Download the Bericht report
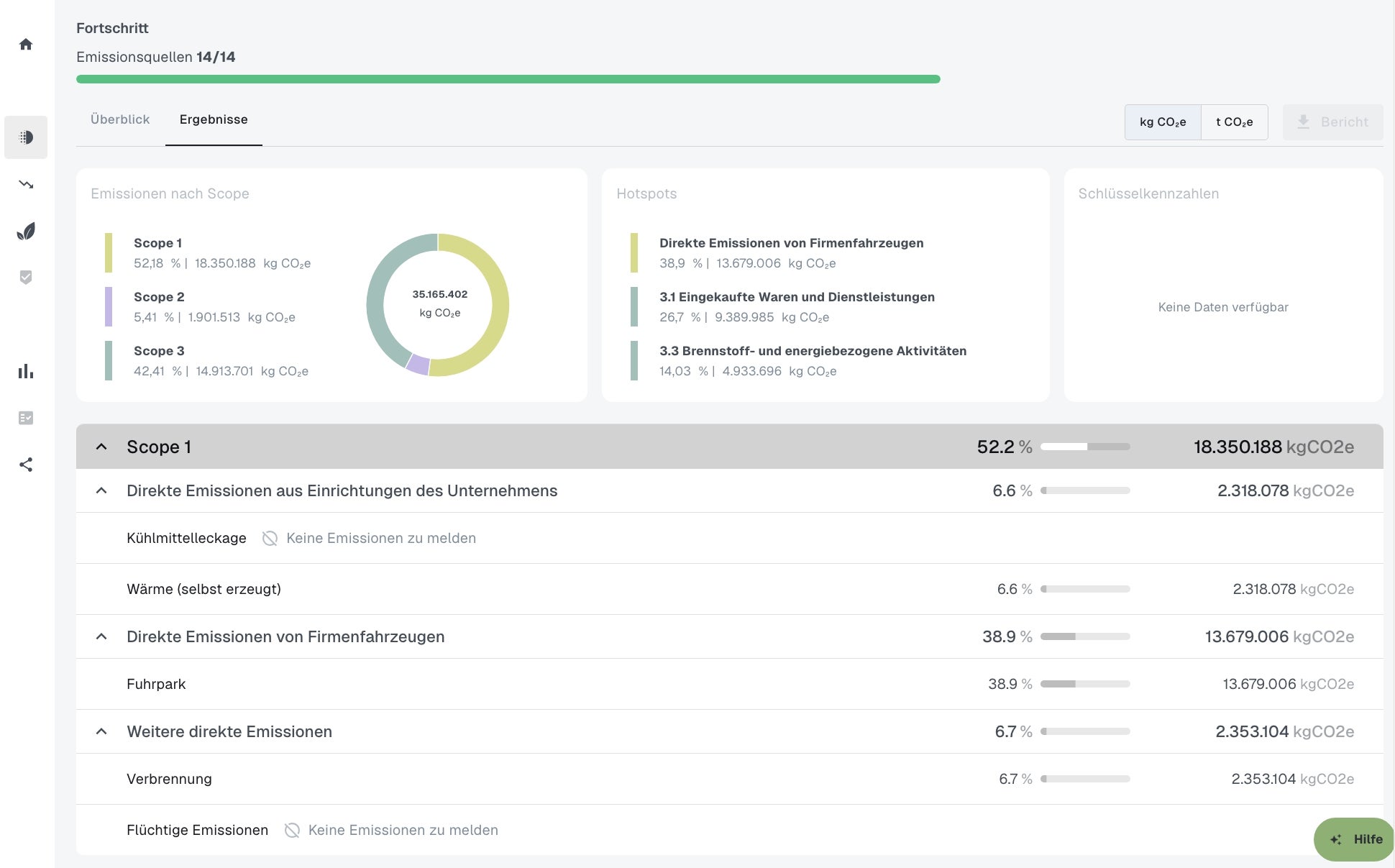1395x868 pixels. 1332,122
